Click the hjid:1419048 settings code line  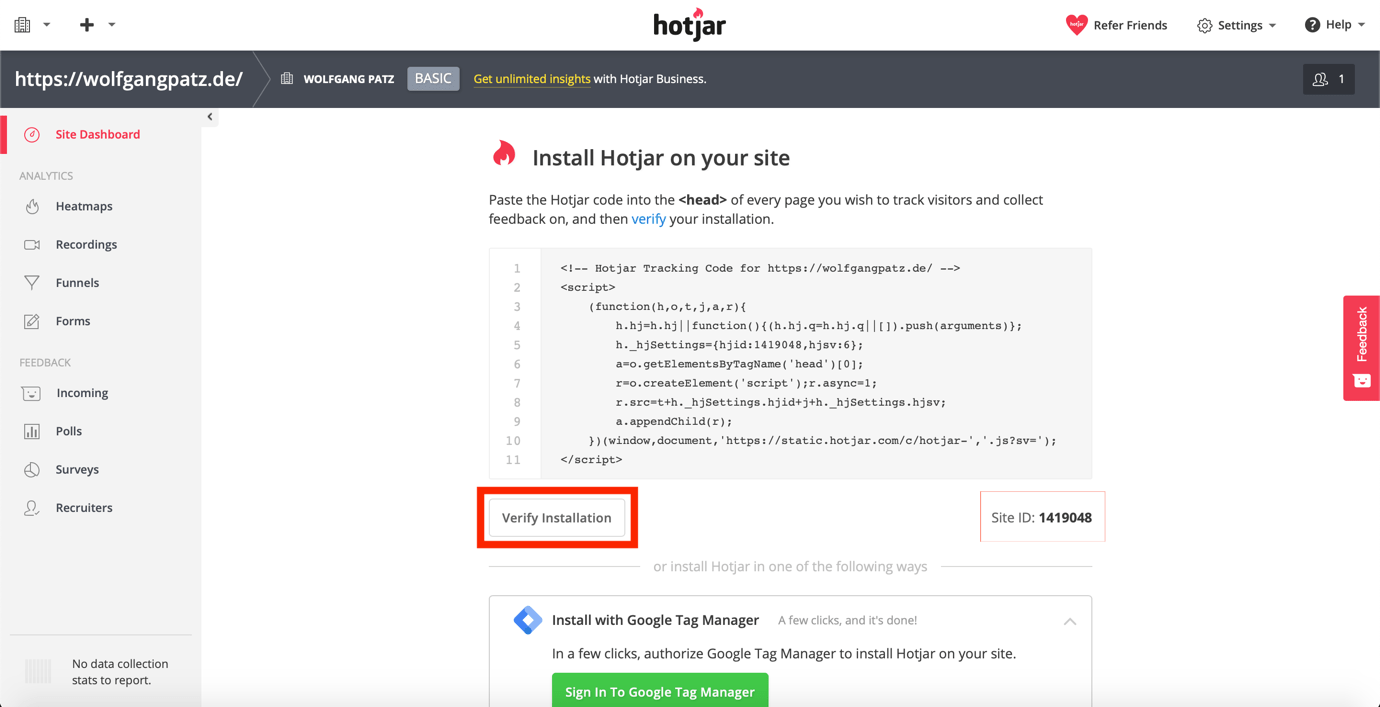coord(739,345)
